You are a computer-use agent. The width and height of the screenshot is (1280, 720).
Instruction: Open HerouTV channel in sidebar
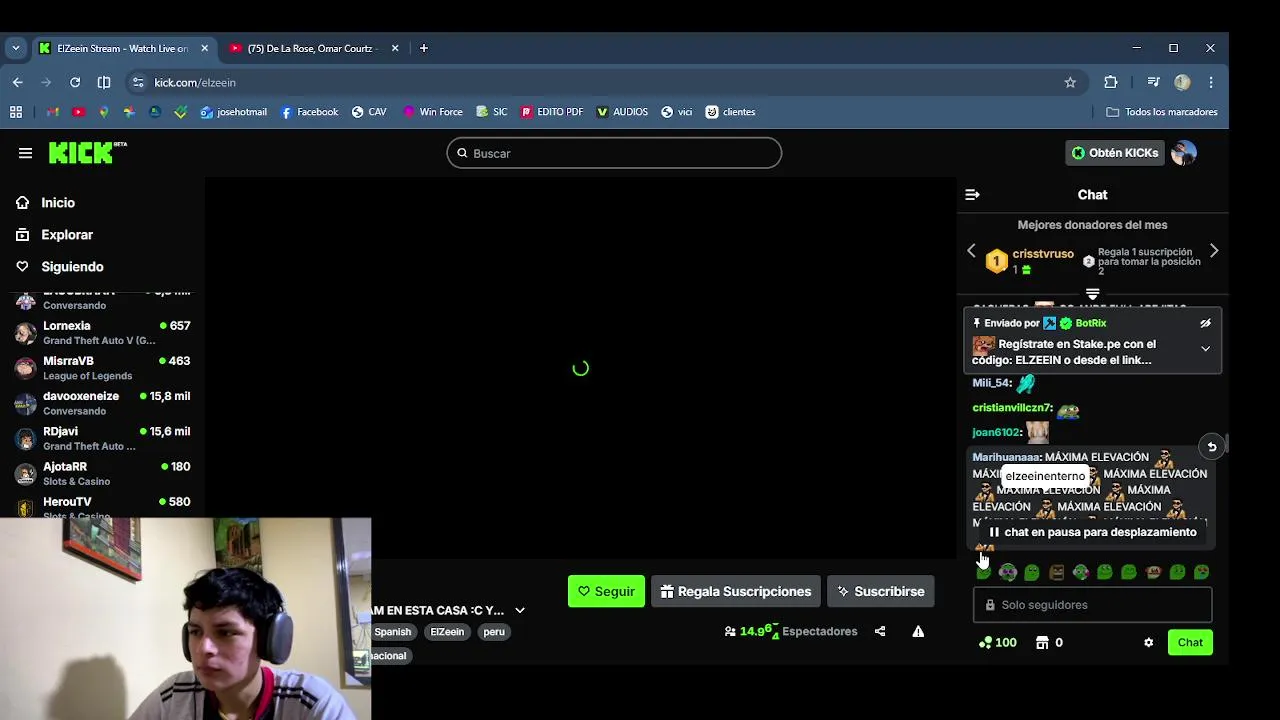102,505
